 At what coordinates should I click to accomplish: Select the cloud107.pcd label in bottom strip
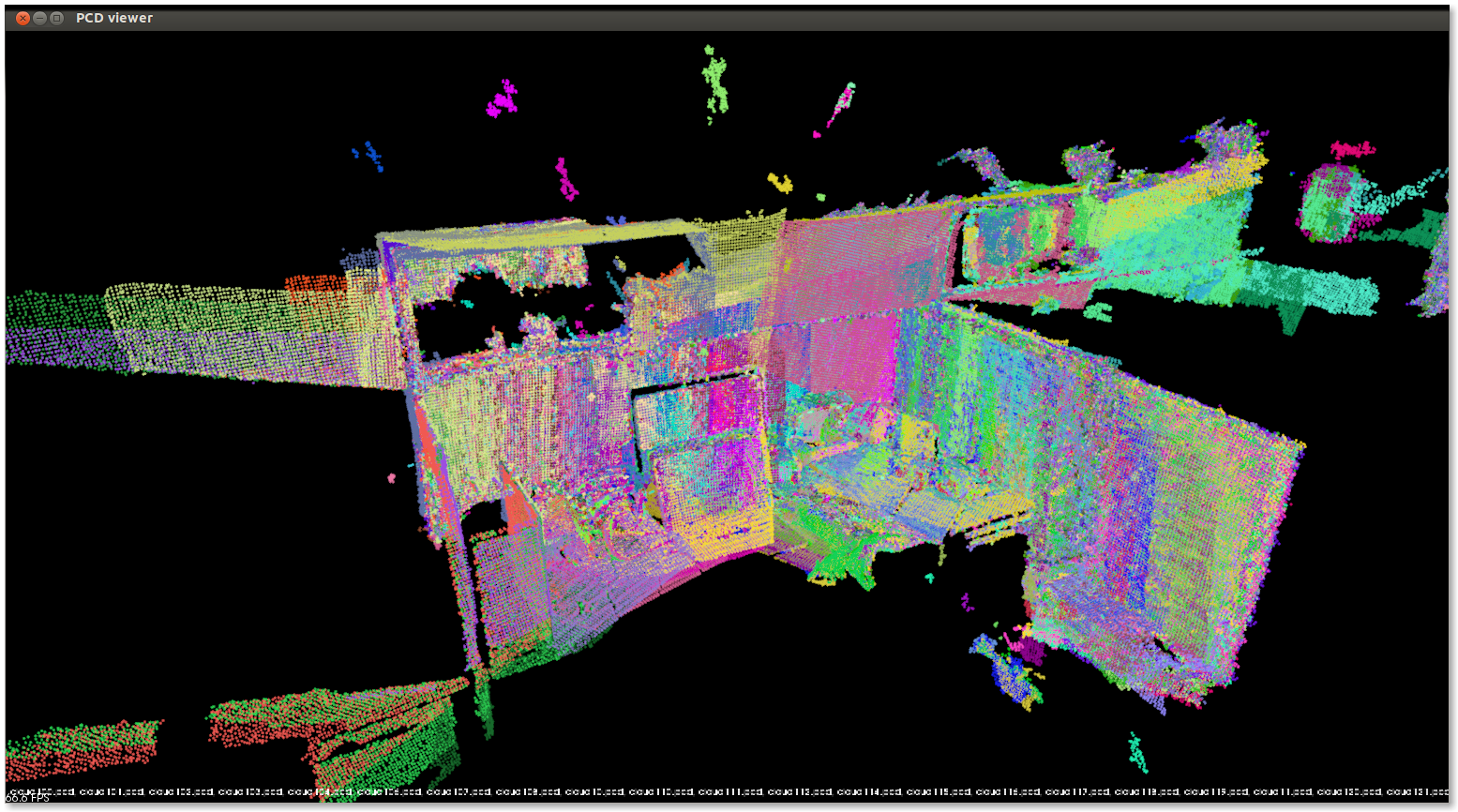click(x=457, y=792)
